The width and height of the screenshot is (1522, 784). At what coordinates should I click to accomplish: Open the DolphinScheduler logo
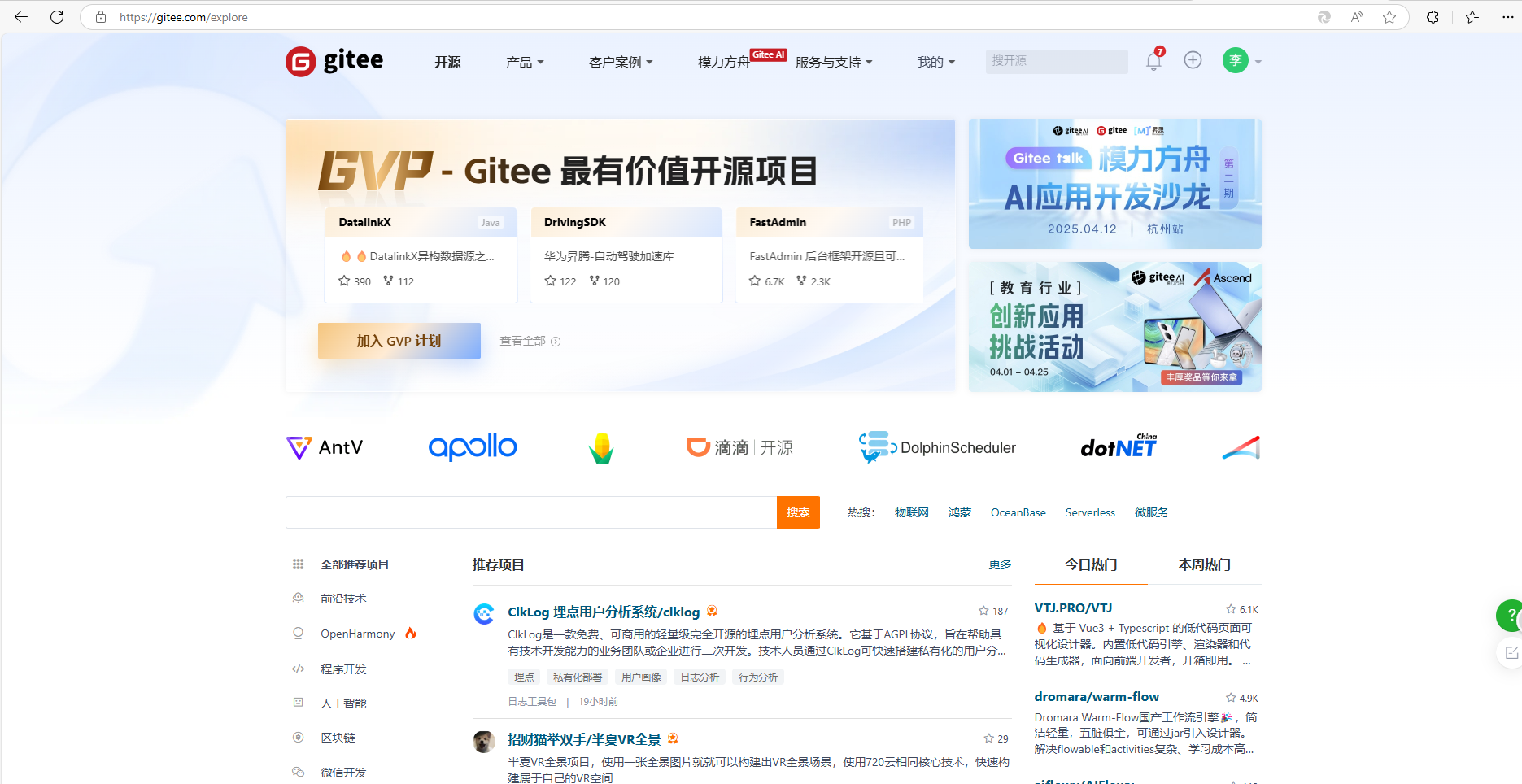click(x=937, y=447)
